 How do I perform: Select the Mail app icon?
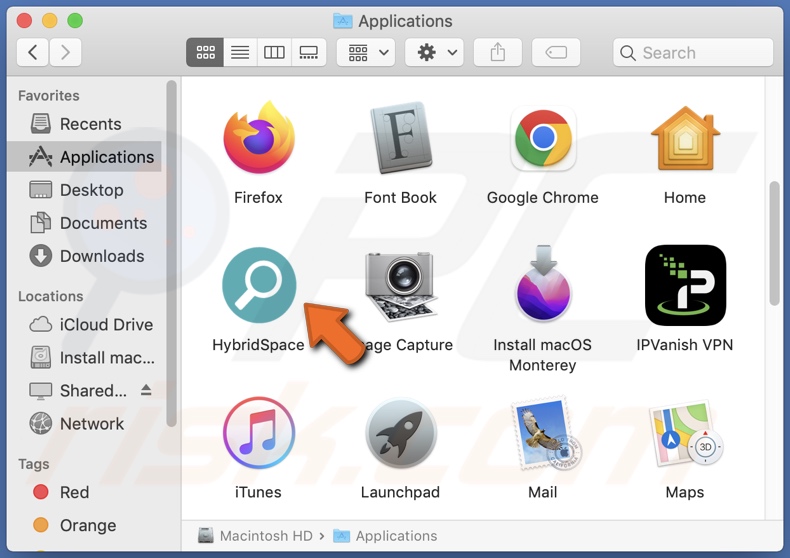tap(545, 434)
